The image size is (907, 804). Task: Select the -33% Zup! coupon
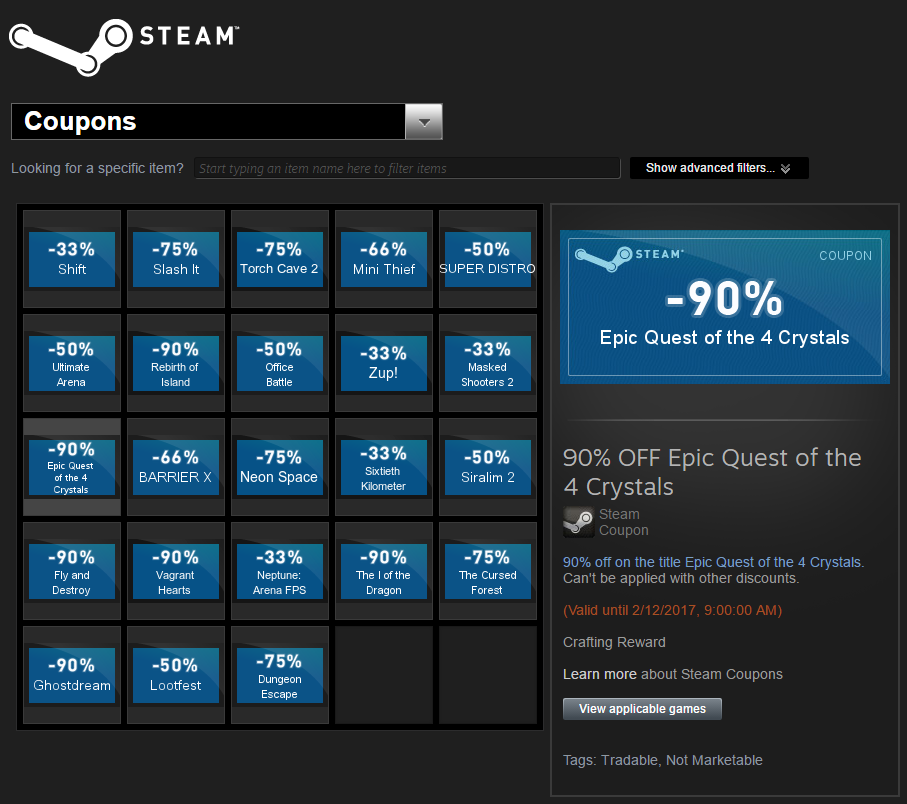tap(384, 363)
